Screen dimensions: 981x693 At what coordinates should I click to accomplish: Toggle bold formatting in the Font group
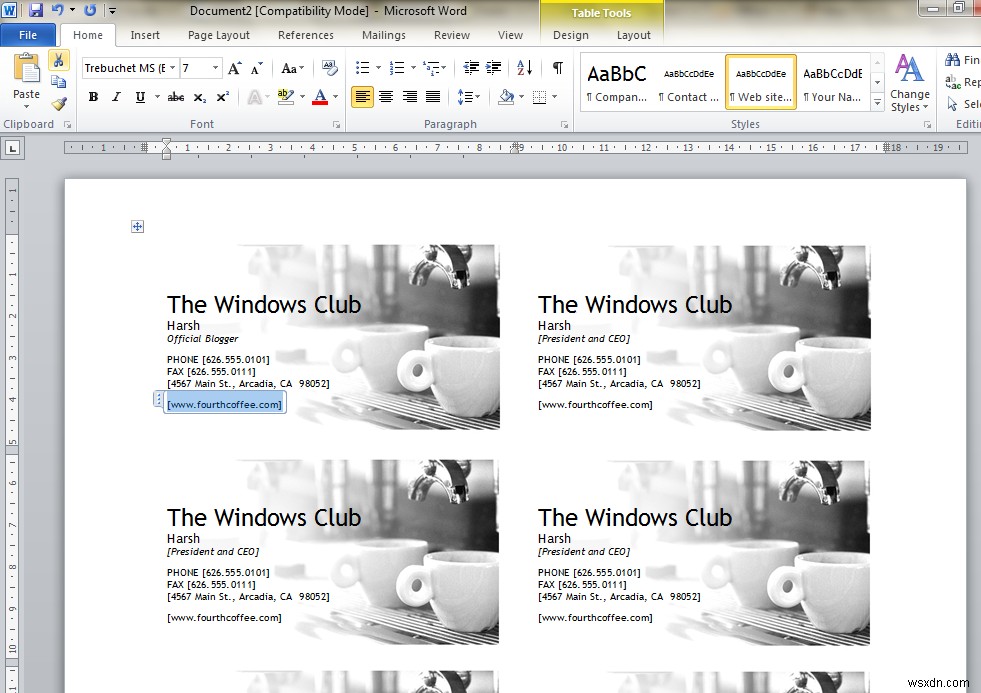[x=93, y=97]
